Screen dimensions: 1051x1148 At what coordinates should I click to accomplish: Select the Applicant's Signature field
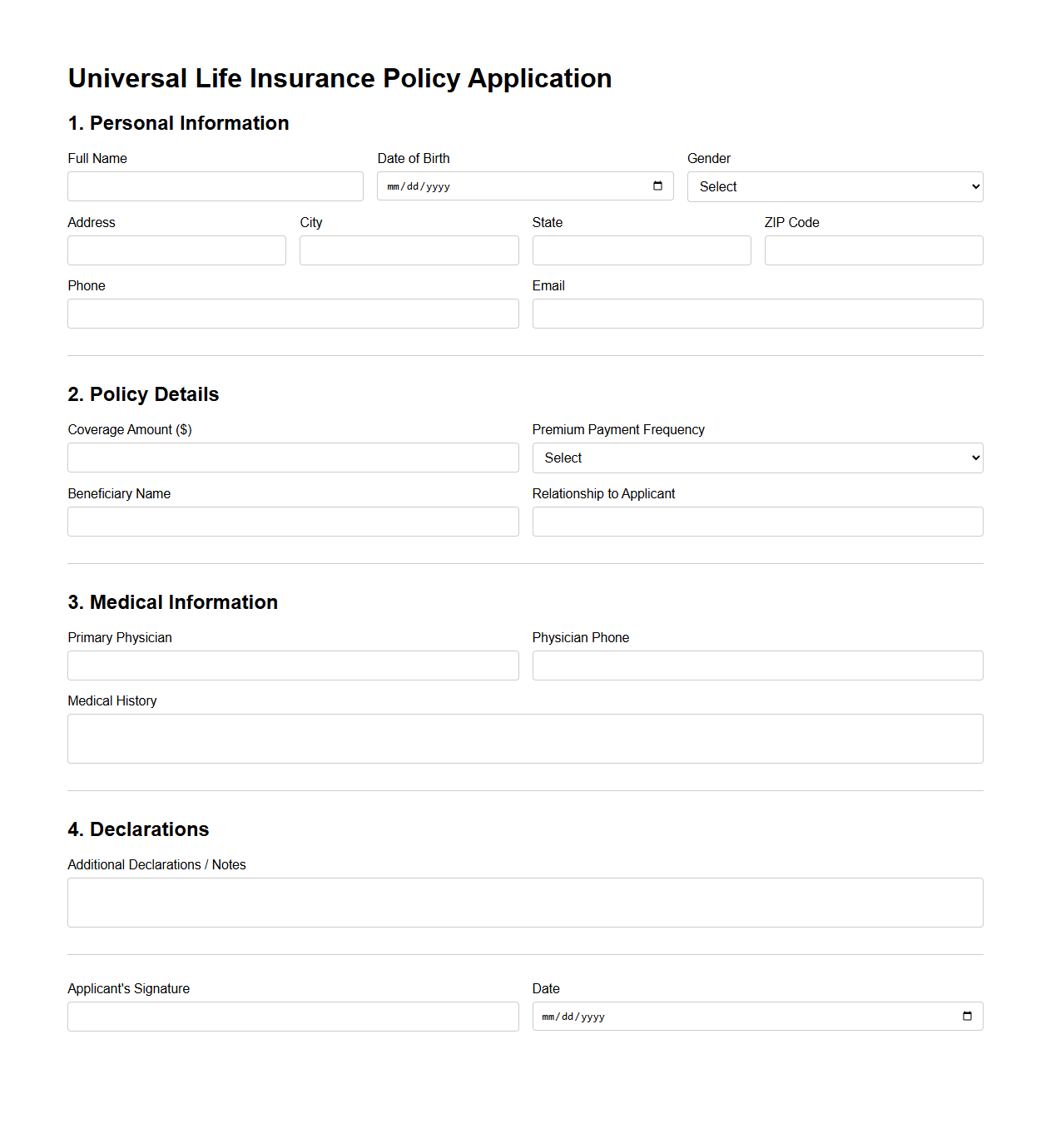(292, 1016)
